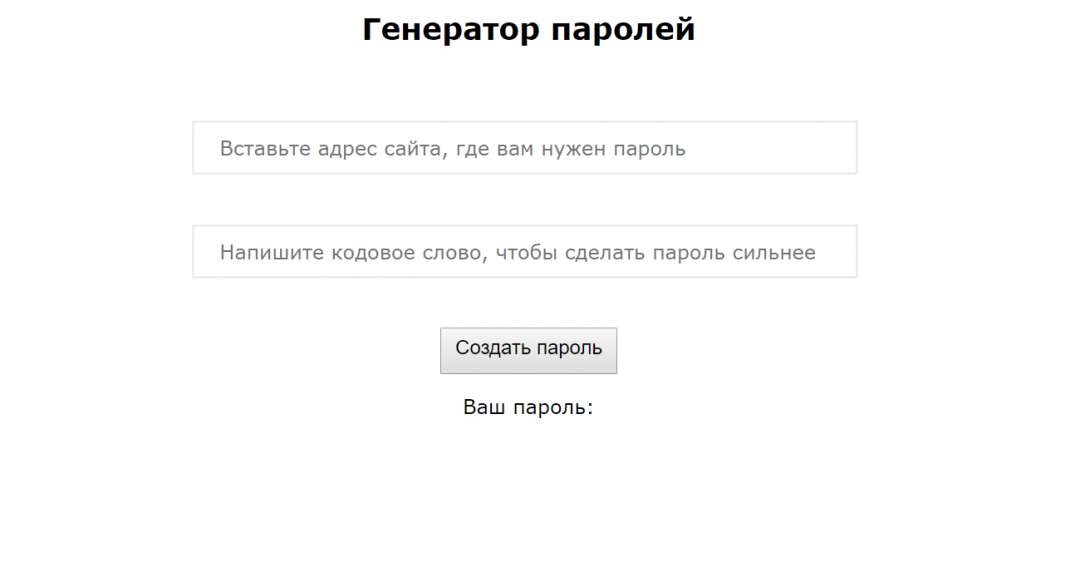
Task: Click the 'Ваш пароль:' label
Action: tap(528, 408)
